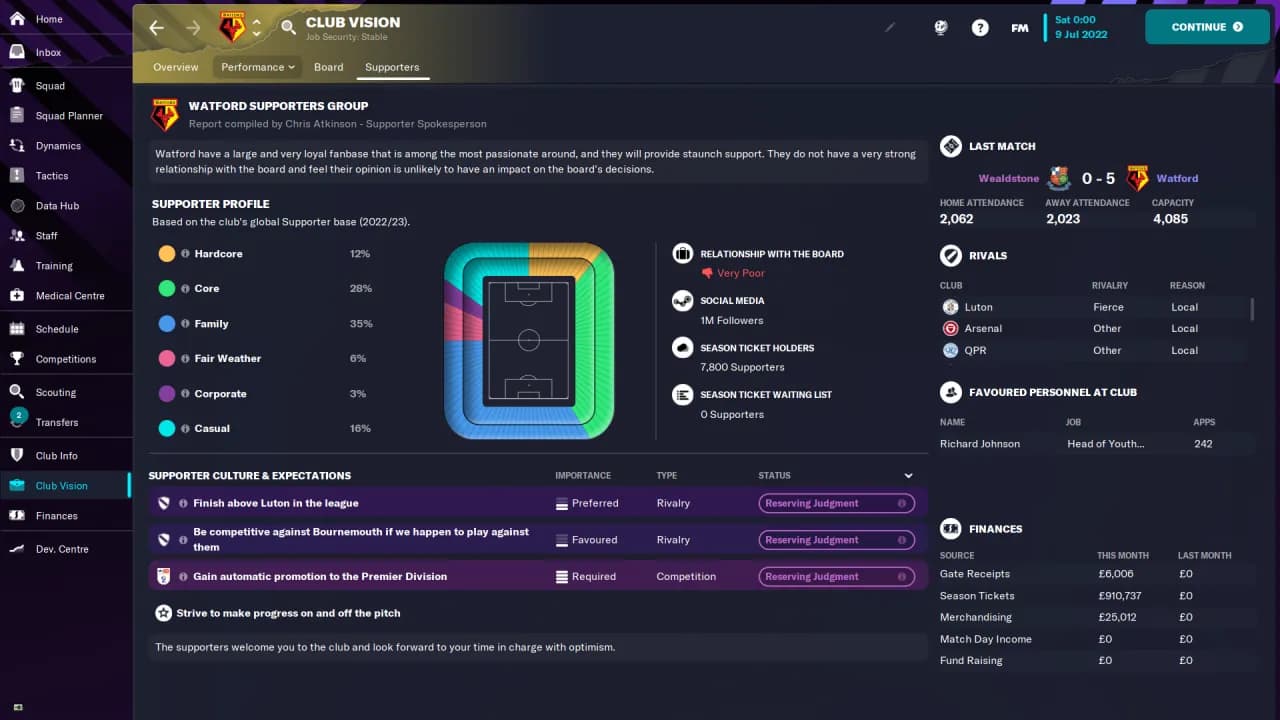Screen dimensions: 1280x720
Task: Click the Continue button
Action: 1207,28
